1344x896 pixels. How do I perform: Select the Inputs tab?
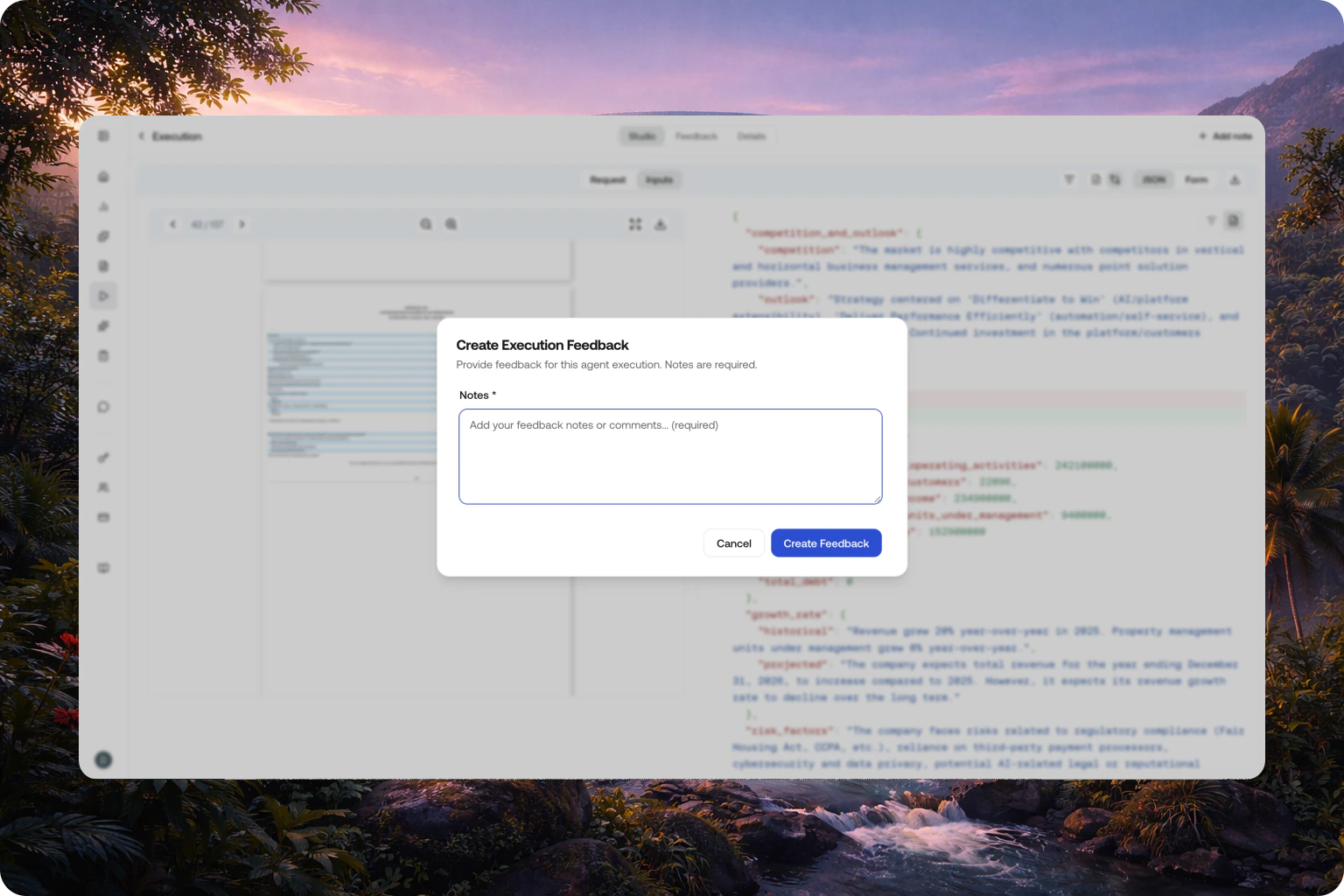click(x=660, y=180)
